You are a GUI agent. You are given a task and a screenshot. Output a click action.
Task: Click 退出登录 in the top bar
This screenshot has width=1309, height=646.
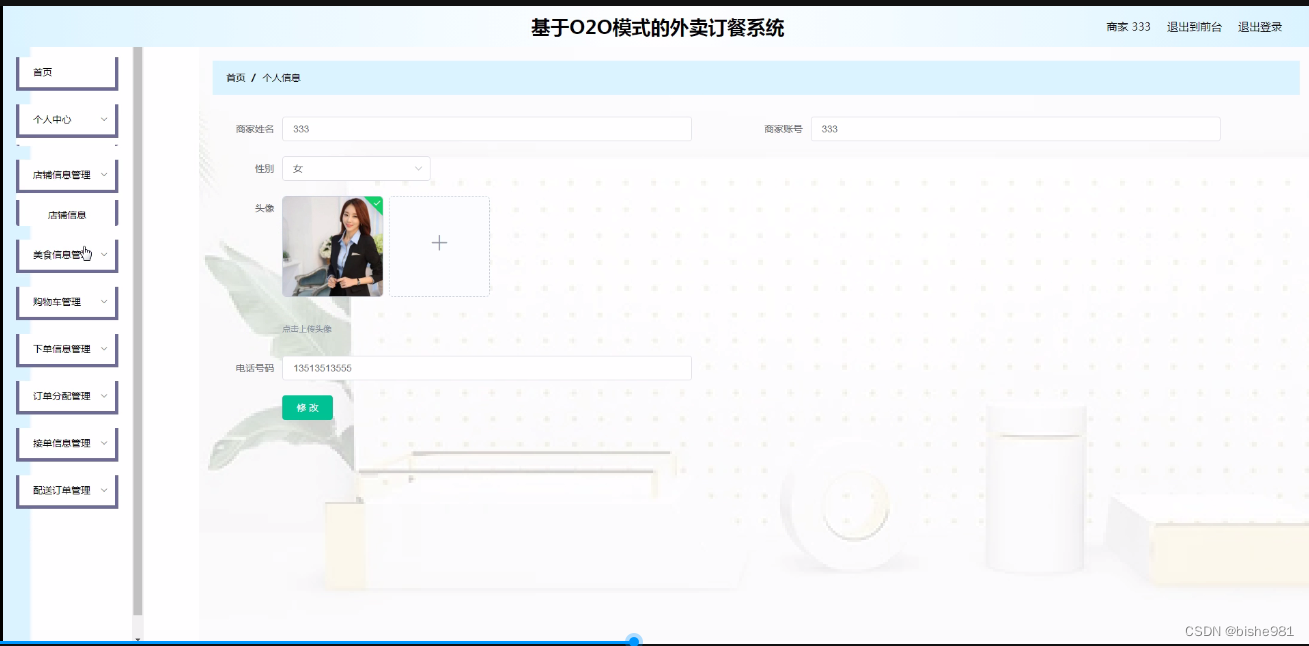(1260, 27)
